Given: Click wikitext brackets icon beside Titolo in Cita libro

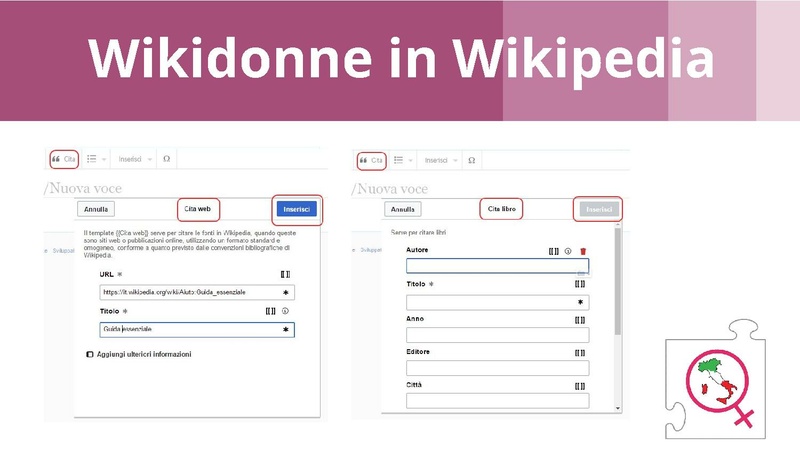Looking at the screenshot, I should pos(580,284).
